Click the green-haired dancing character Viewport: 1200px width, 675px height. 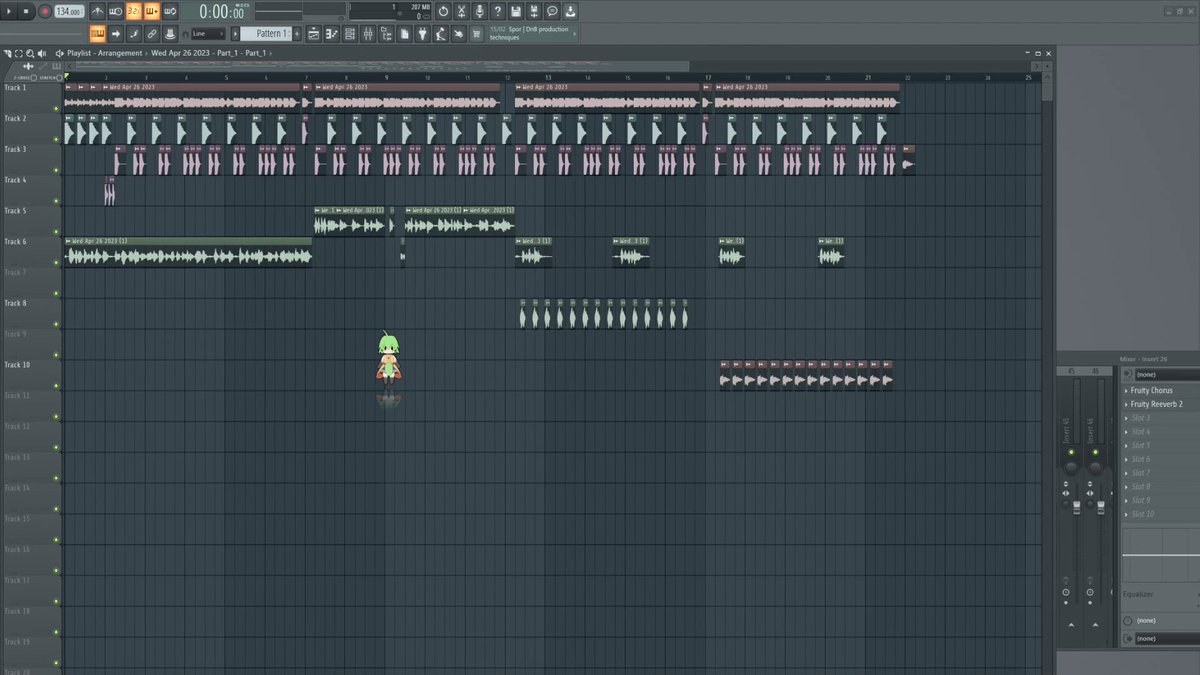click(389, 360)
